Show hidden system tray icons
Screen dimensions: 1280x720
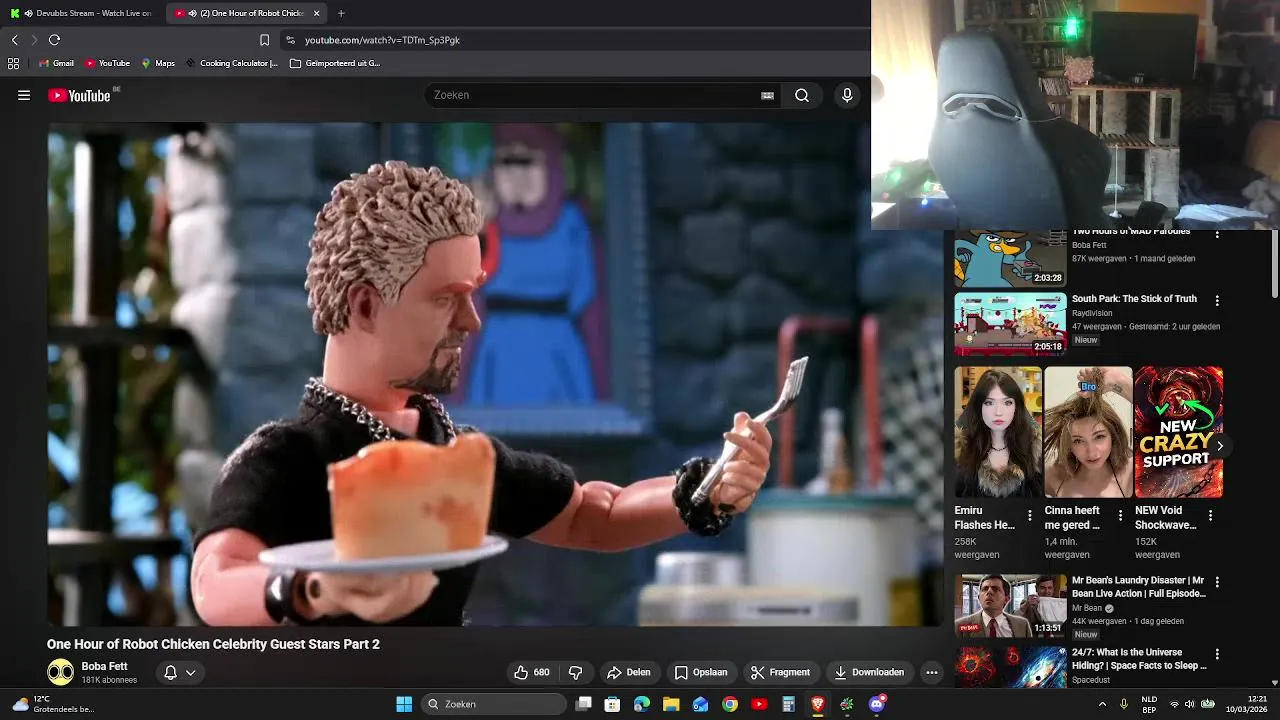(1103, 704)
